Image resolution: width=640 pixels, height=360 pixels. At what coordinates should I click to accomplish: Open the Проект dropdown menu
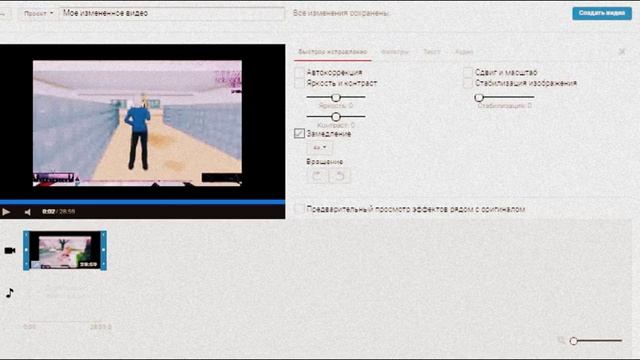(x=38, y=13)
